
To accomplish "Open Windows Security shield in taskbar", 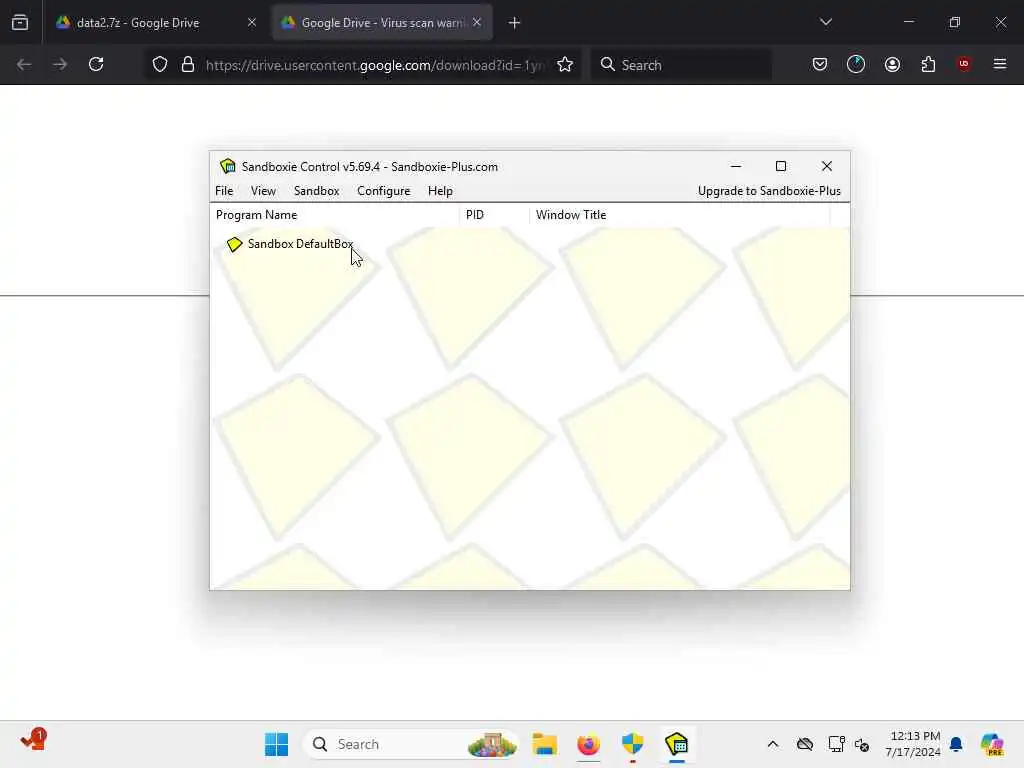I will 633,744.
